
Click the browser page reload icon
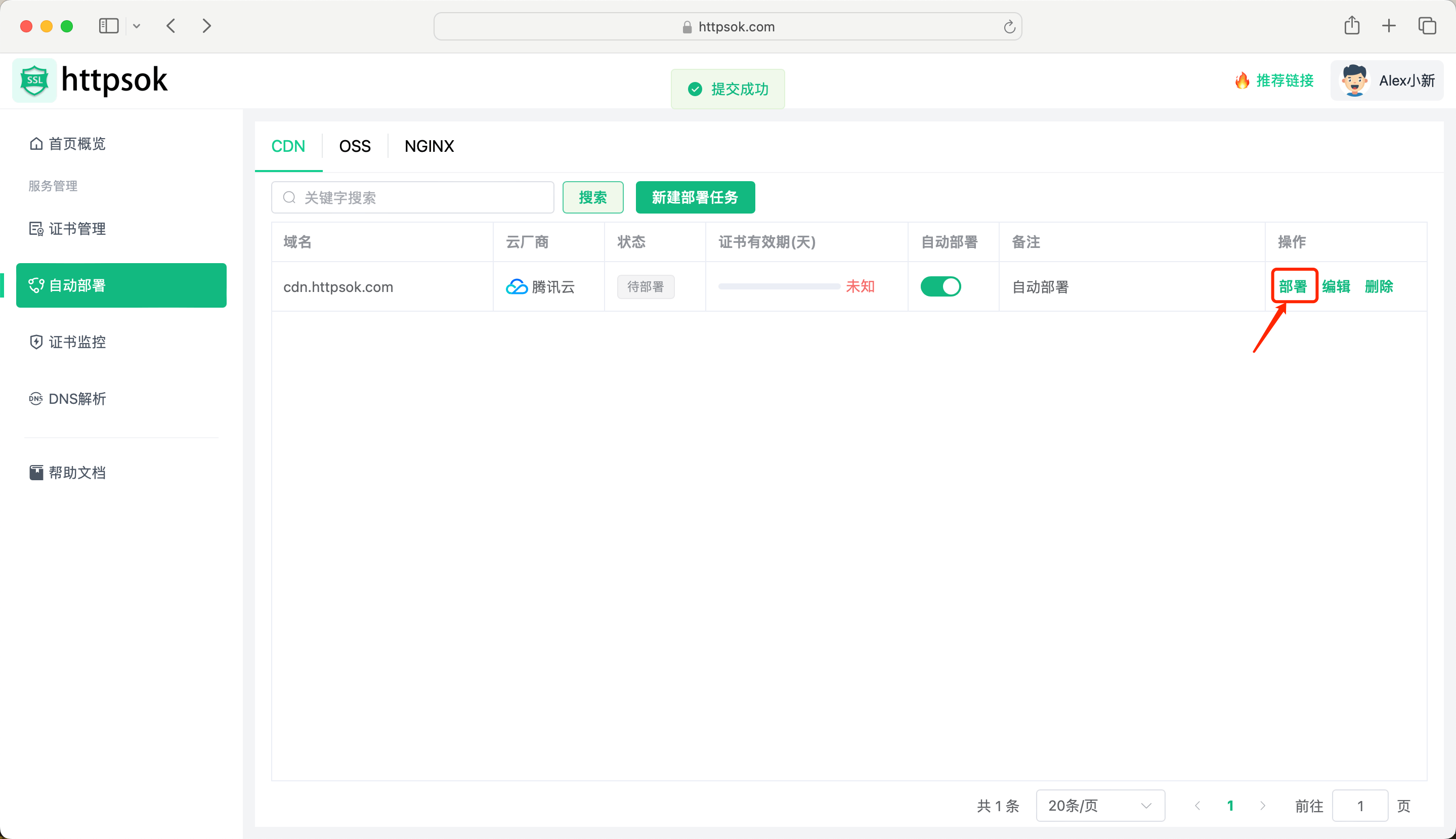tap(1009, 26)
